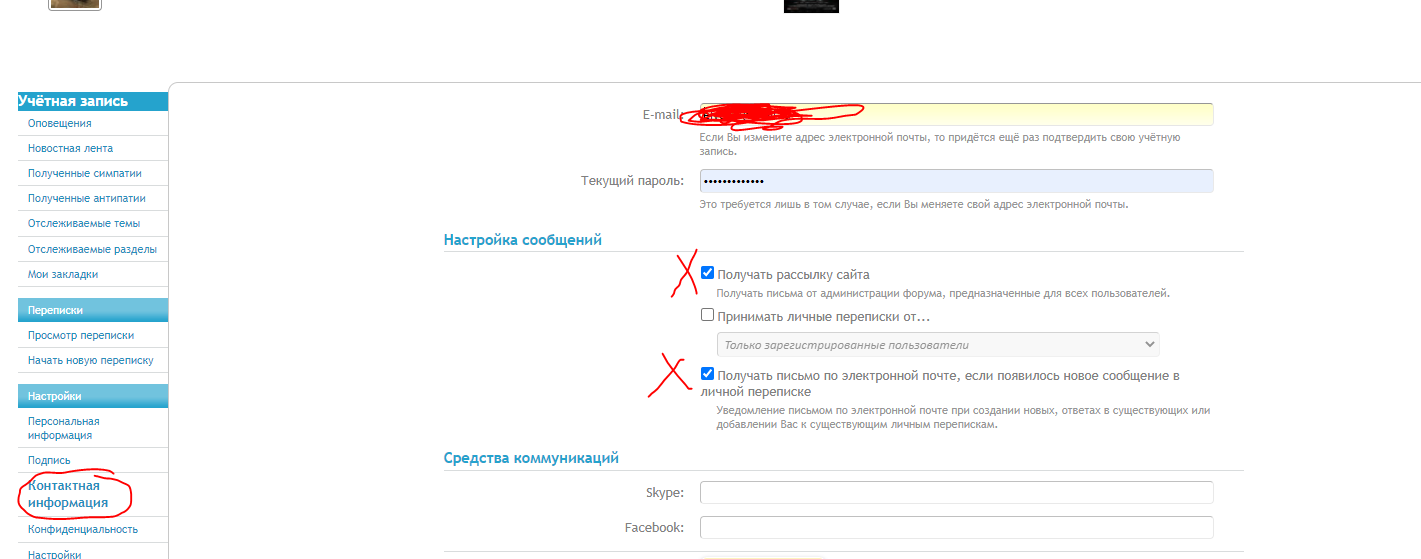
Task: Open 'Оповещения' in the sidebar
Action: click(60, 123)
